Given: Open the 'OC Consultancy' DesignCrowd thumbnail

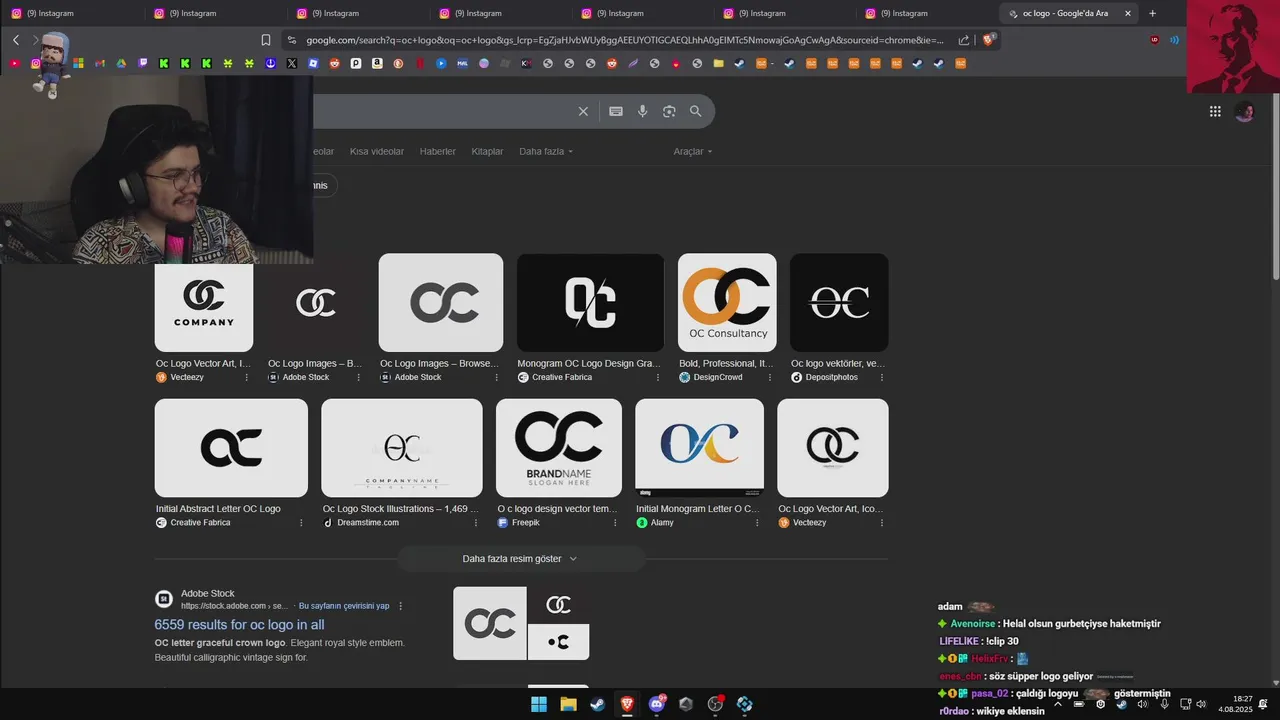Looking at the screenshot, I should coord(727,302).
